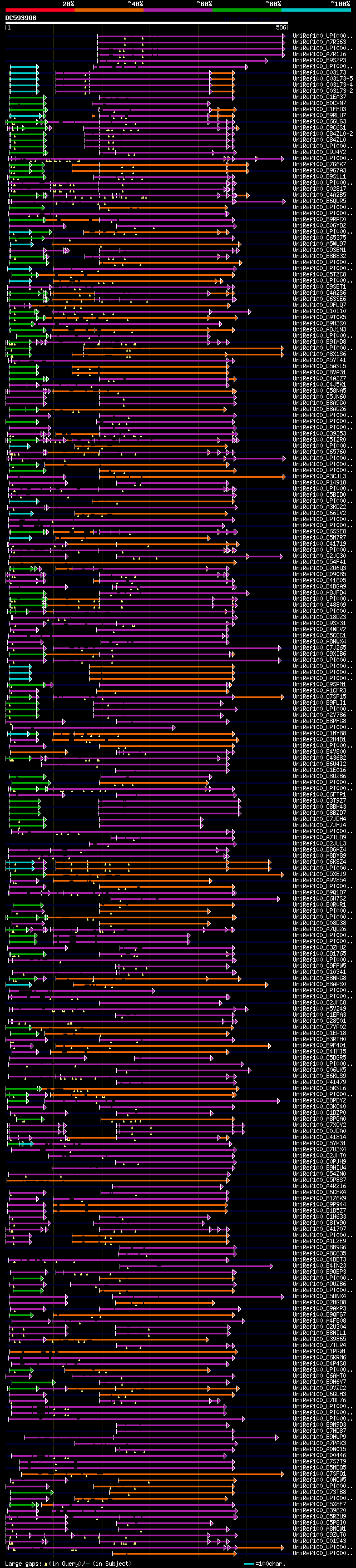Choose the UniRef100_Q5TZC8 entry

point(319,274)
